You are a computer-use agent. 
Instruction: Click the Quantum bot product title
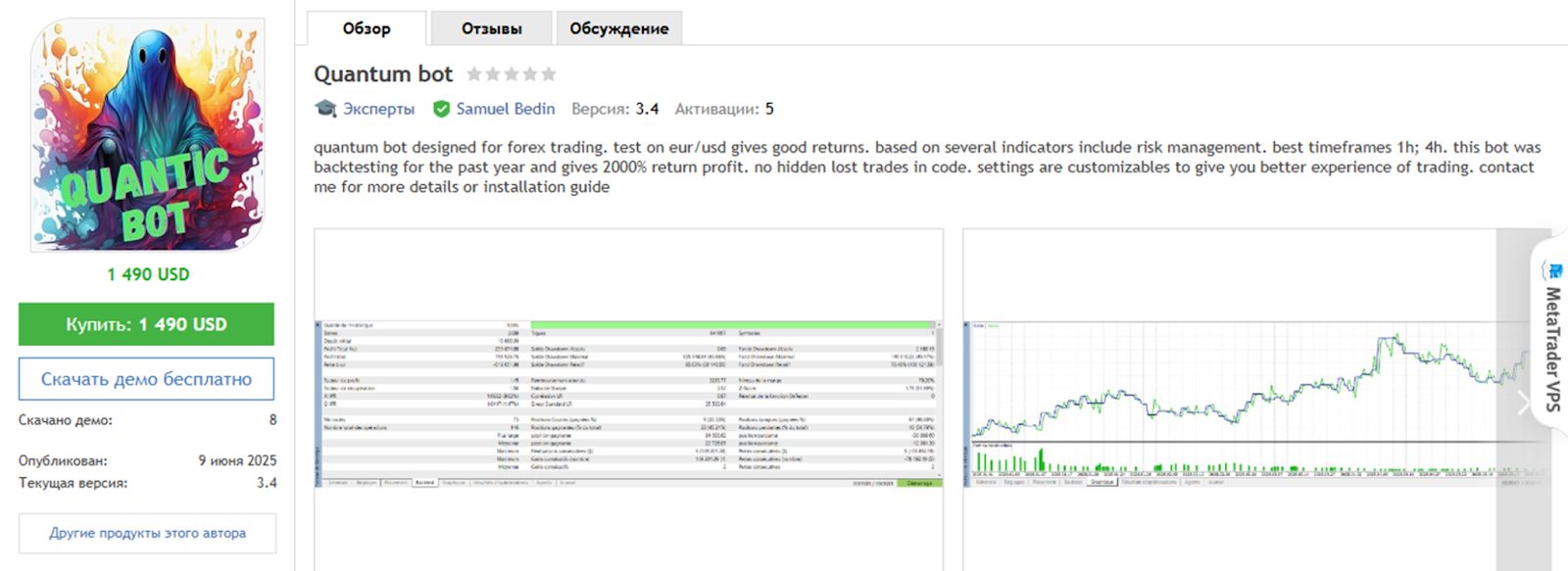click(x=383, y=74)
